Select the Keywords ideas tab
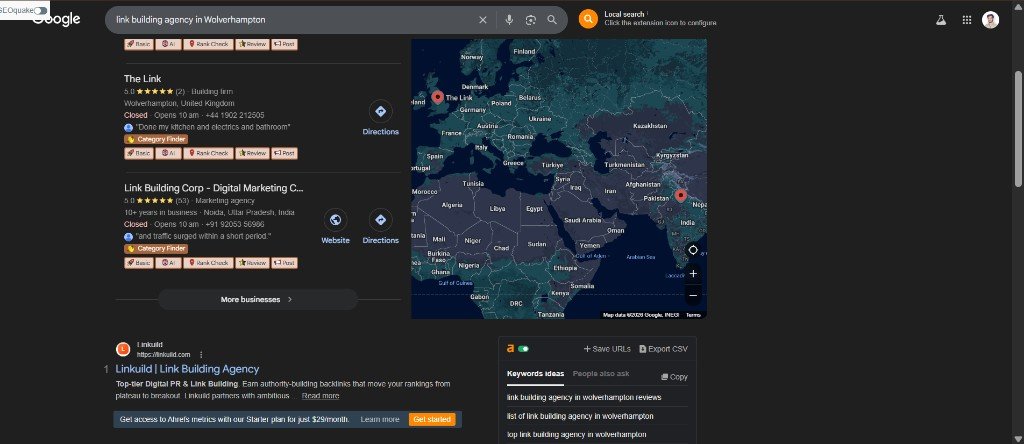Viewport: 1024px width, 444px height. [536, 373]
